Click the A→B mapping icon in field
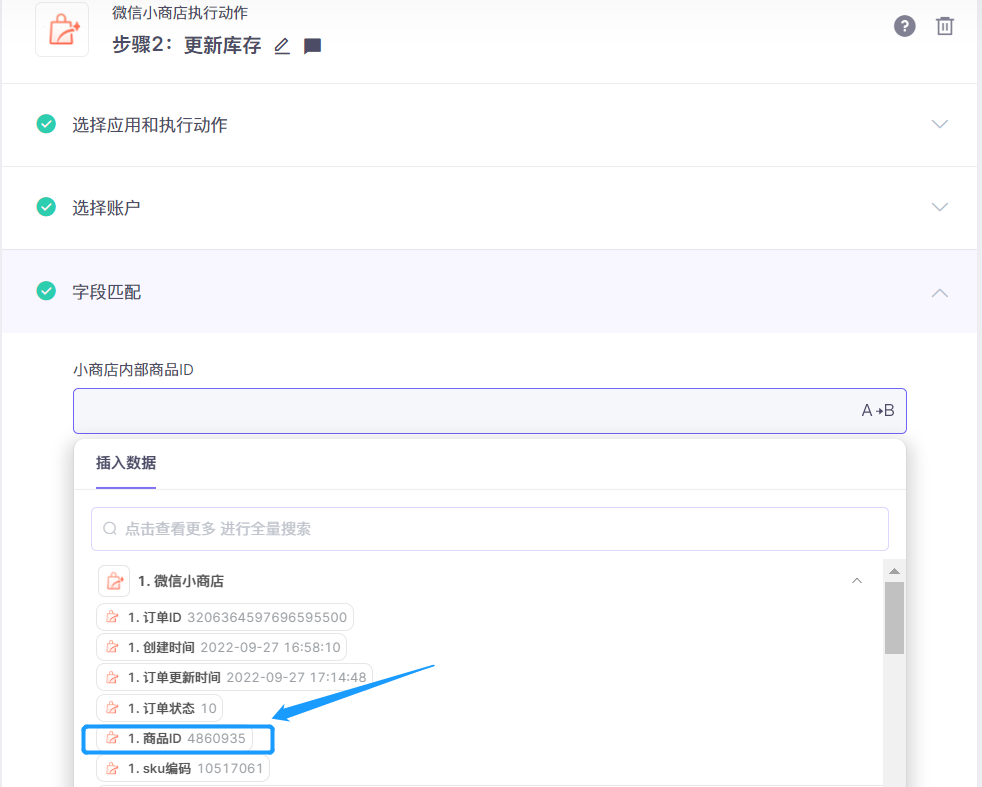This screenshot has width=982, height=787. click(x=877, y=410)
